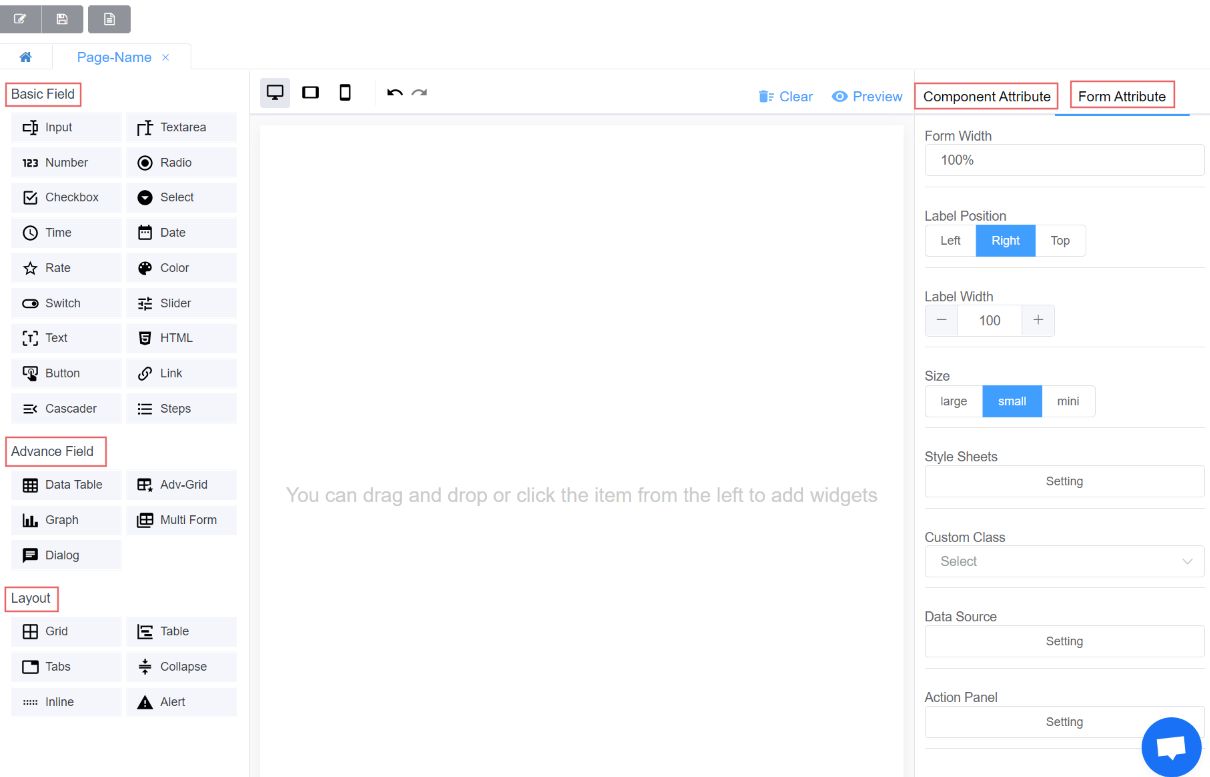Add a Cascader widget

click(x=66, y=408)
